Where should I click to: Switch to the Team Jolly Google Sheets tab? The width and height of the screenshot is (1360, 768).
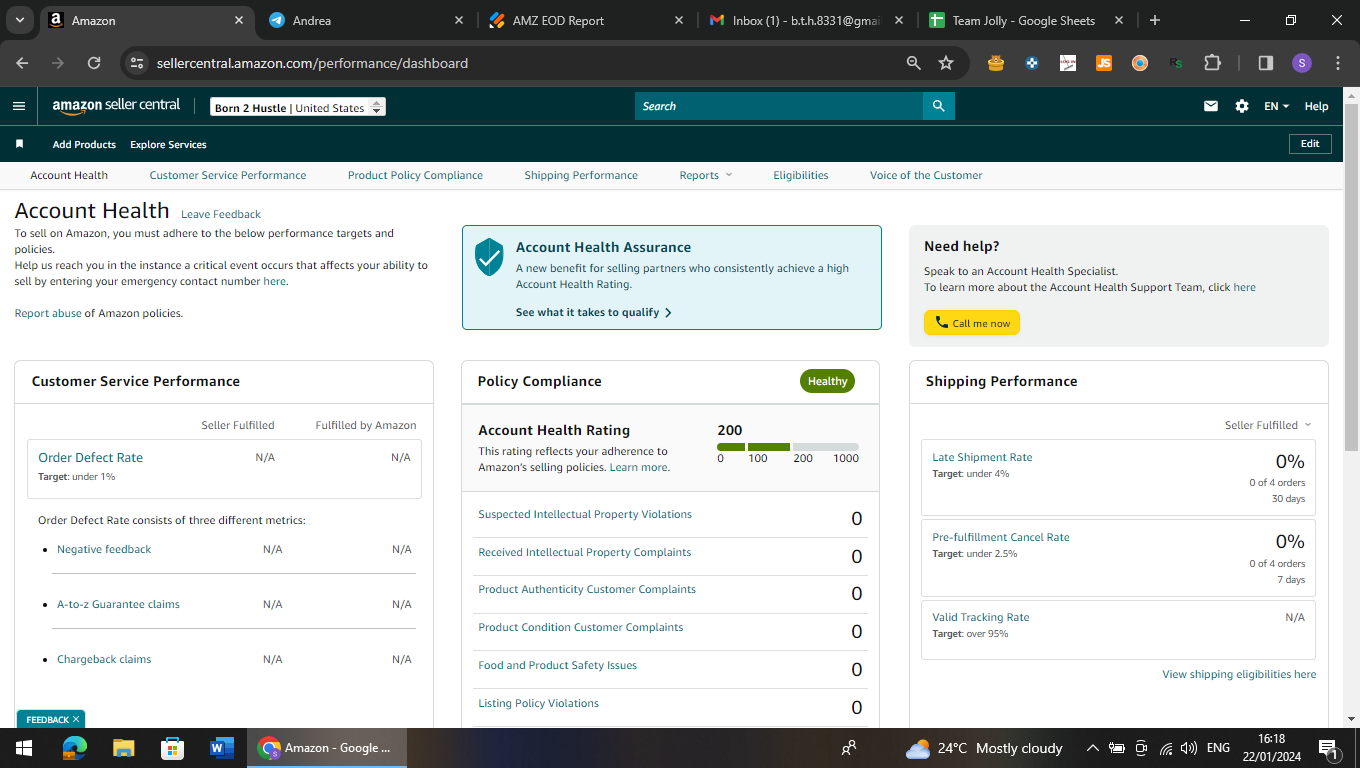[1026, 20]
